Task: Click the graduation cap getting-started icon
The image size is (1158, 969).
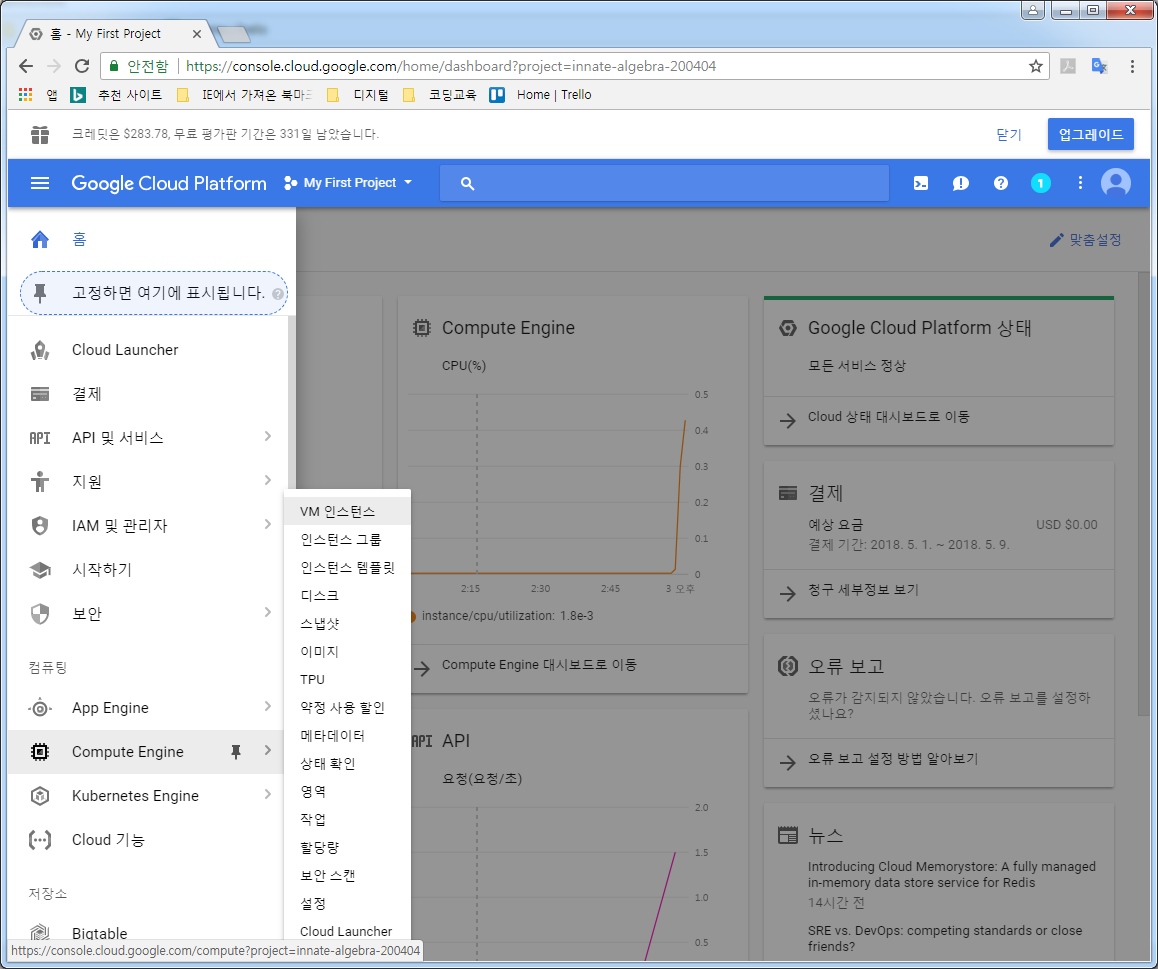Action: click(40, 569)
